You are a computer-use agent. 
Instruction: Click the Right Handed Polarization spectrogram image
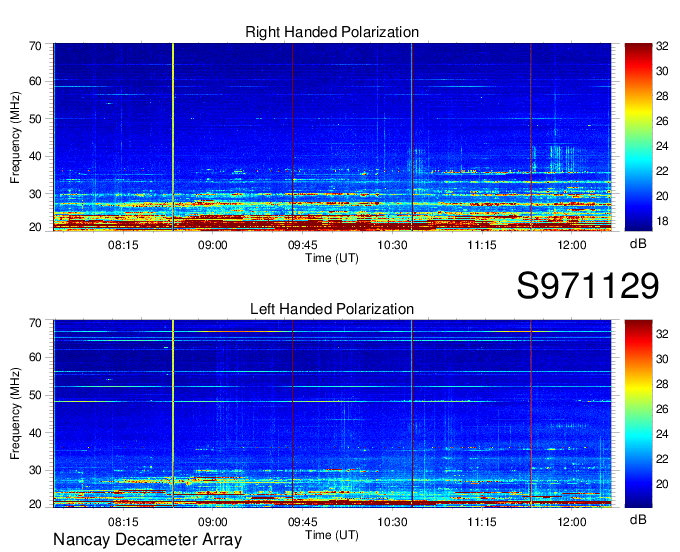[x=332, y=137]
